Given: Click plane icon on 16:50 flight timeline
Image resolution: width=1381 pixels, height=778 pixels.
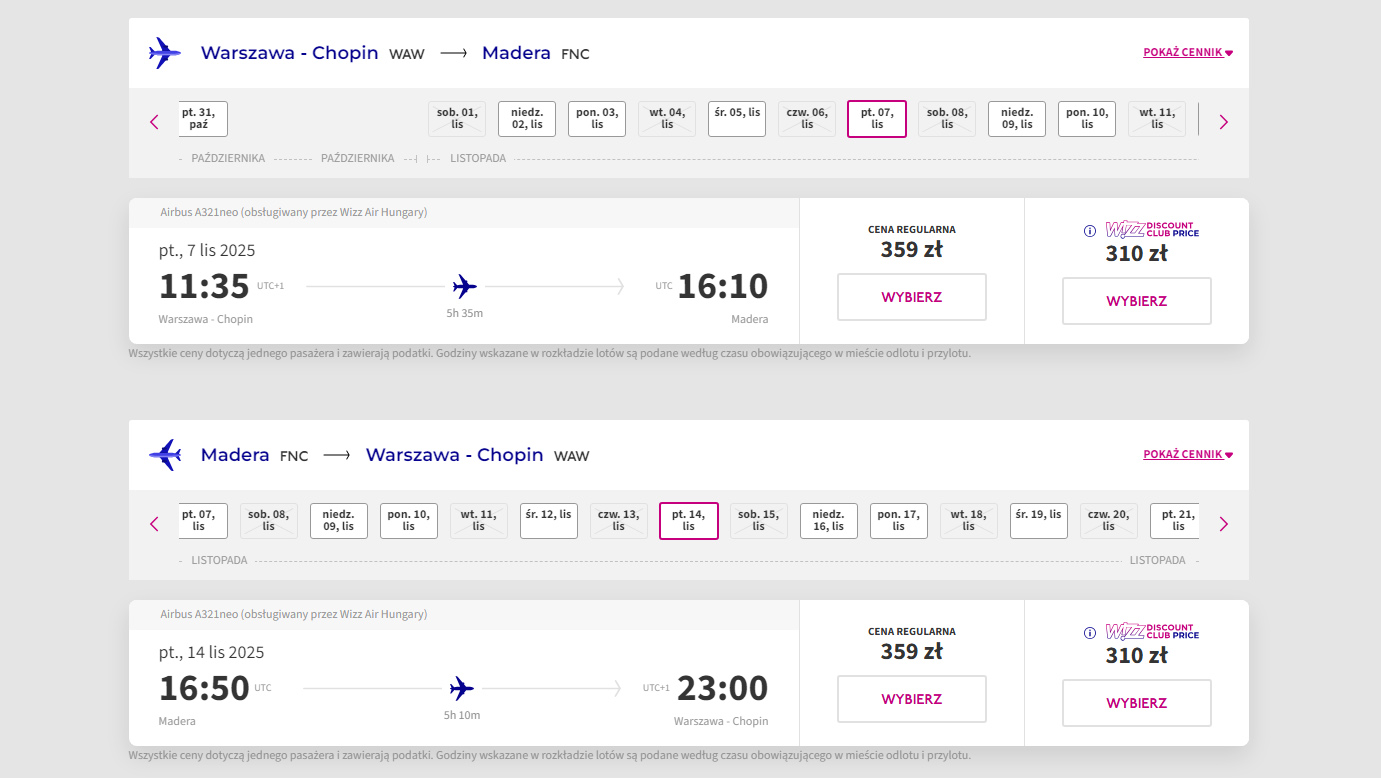Looking at the screenshot, I should coord(461,689).
